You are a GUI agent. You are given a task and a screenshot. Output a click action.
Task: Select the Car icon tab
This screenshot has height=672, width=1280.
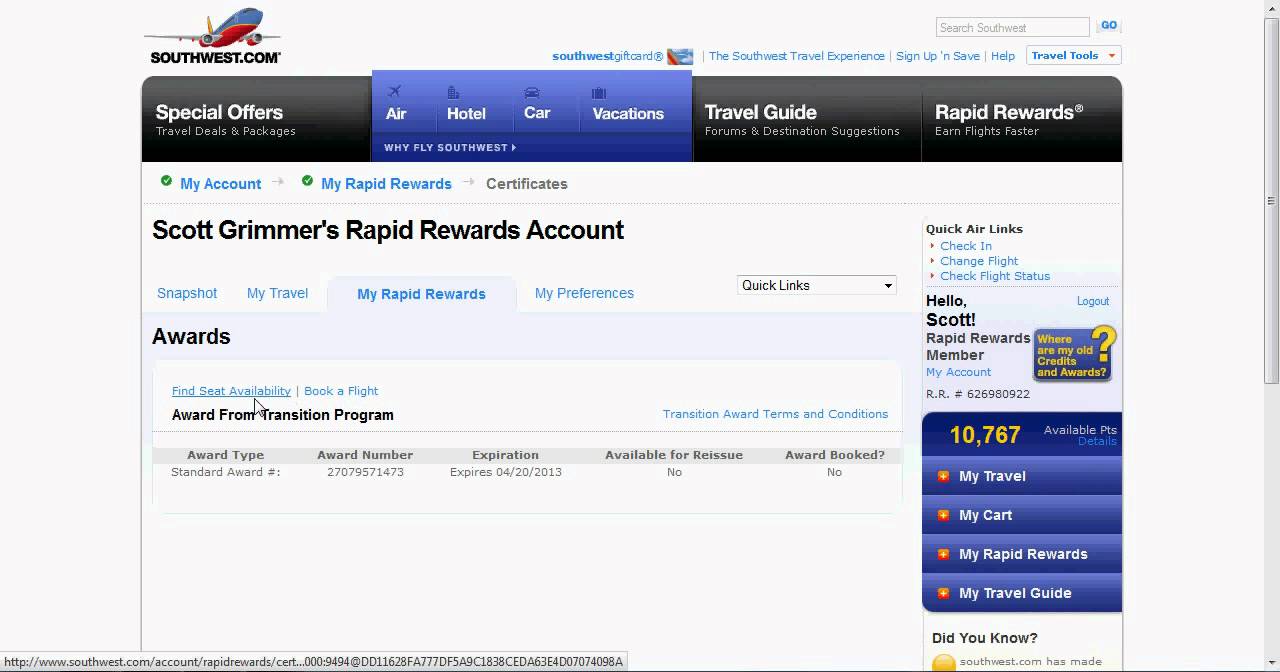pos(537,104)
